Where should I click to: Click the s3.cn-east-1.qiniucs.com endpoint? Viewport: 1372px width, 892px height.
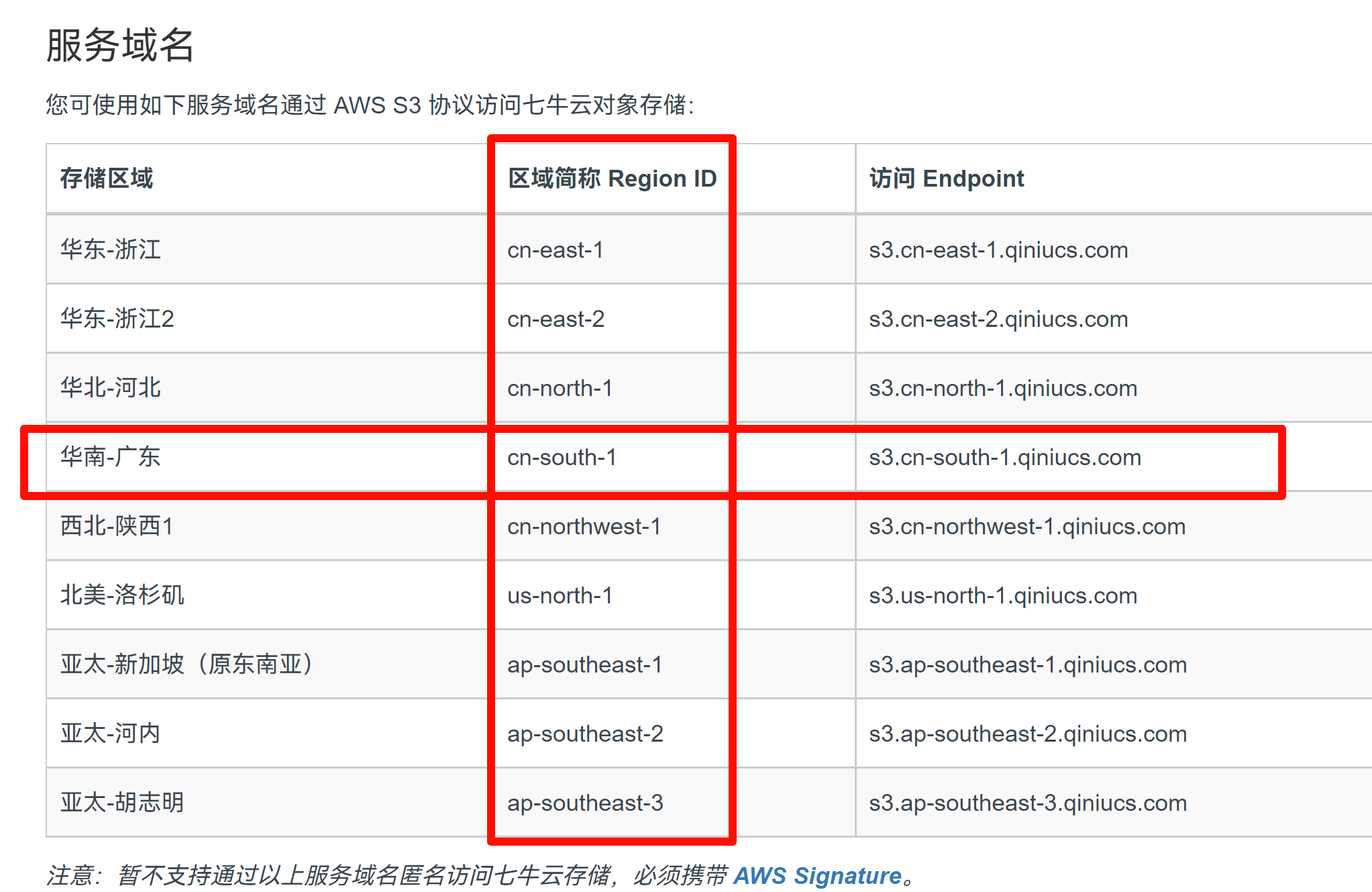998,250
